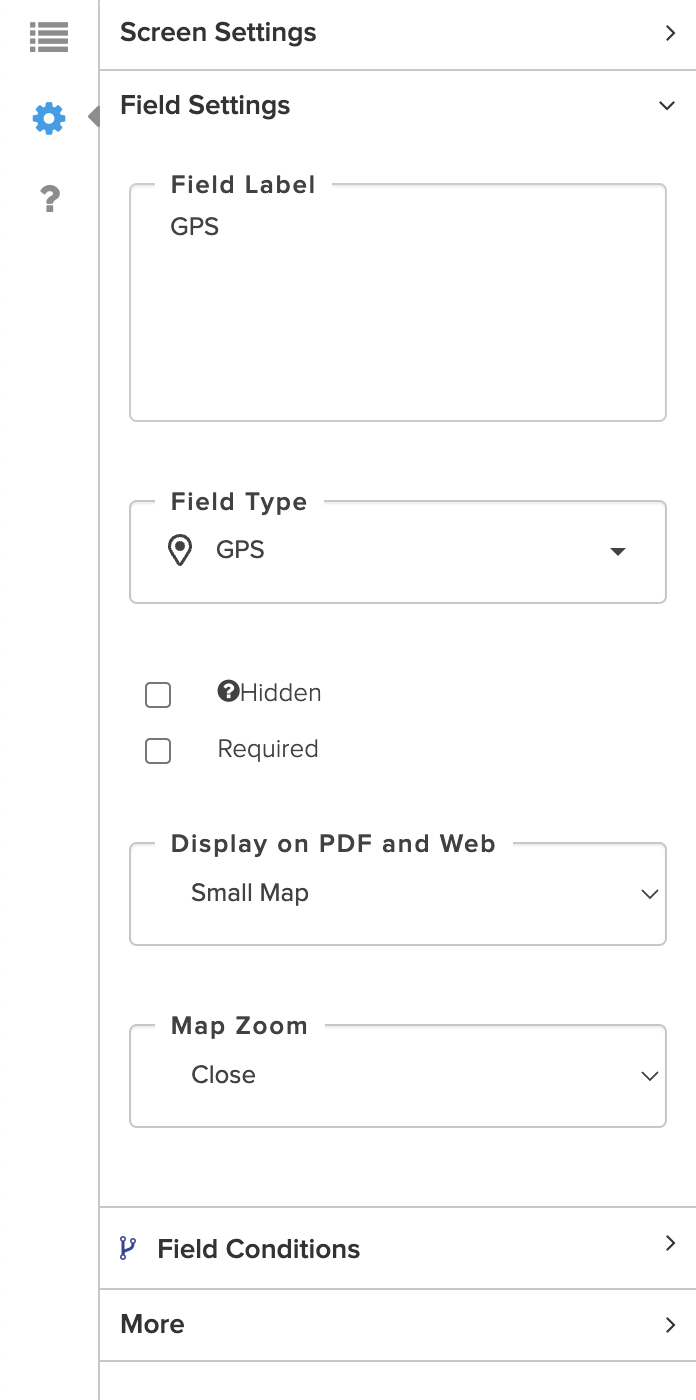Screen dimensions: 696x1400
Task: Enable the Hidden checkbox
Action: coord(158,694)
